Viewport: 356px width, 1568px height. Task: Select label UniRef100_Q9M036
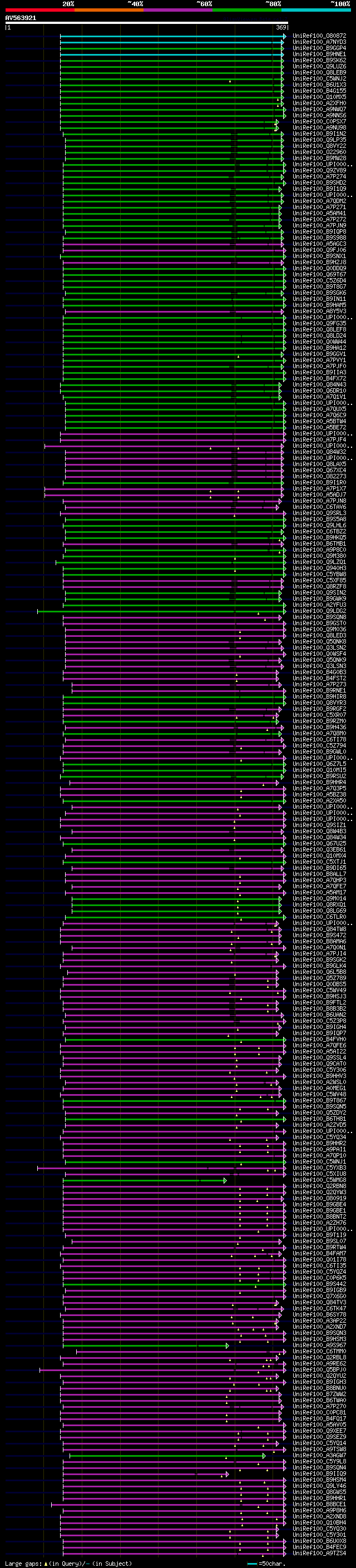click(x=319, y=630)
